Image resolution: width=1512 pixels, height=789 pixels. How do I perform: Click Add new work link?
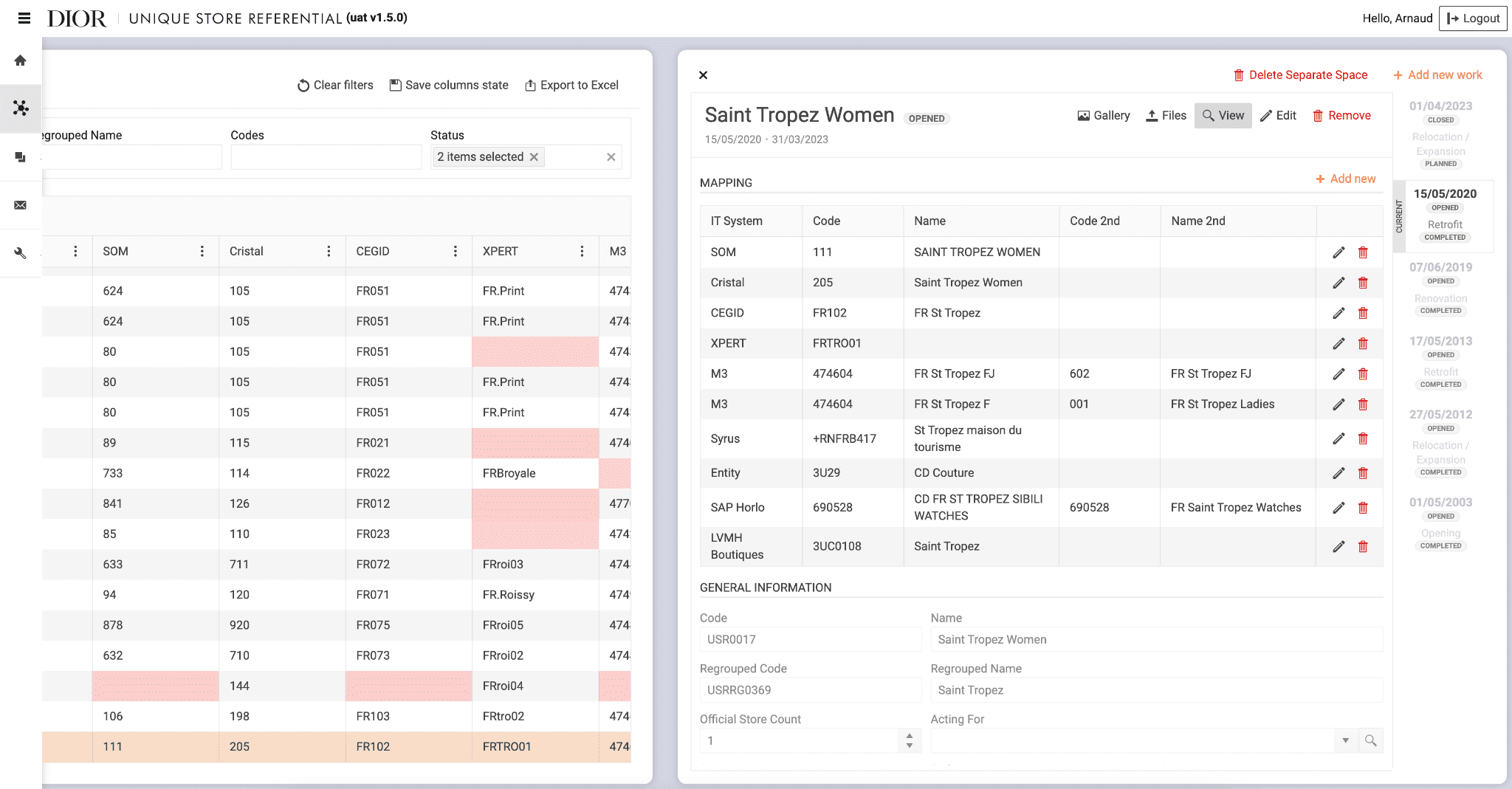[1437, 75]
